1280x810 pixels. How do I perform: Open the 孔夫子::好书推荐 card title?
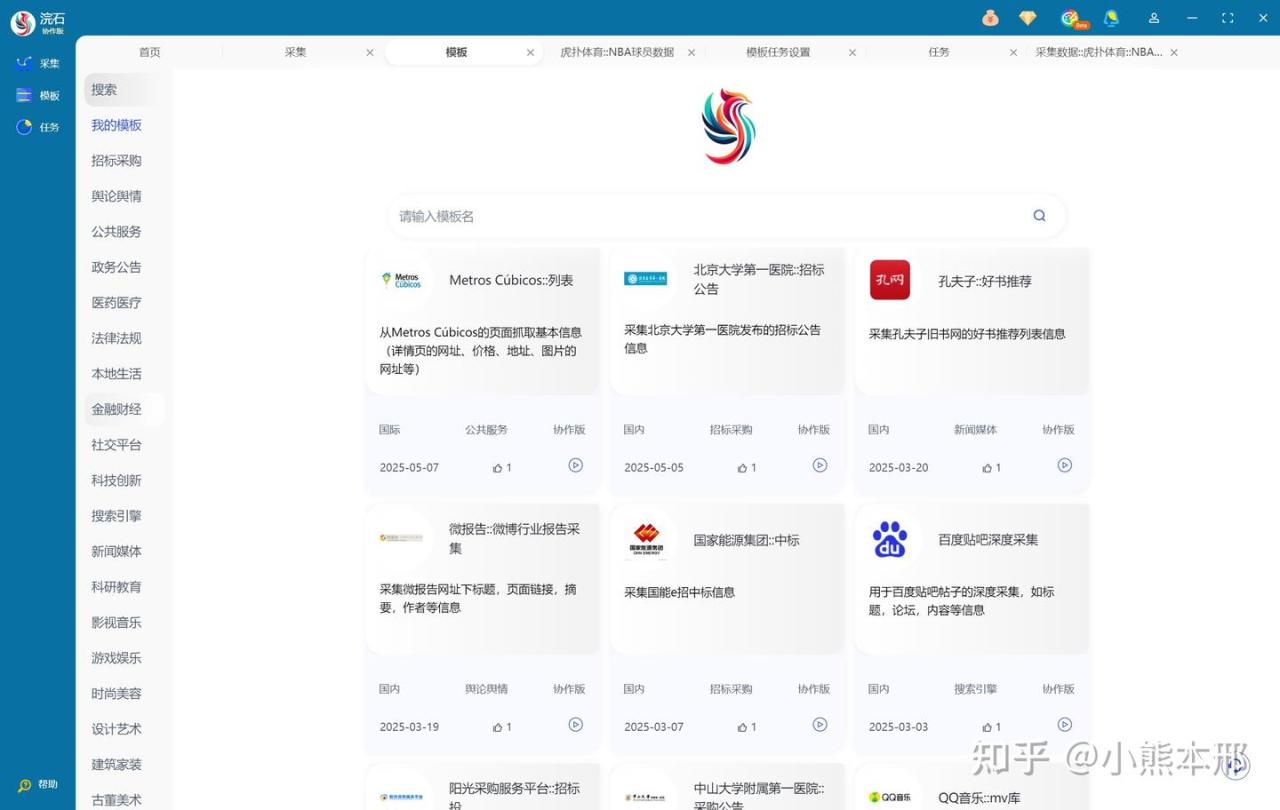[985, 281]
